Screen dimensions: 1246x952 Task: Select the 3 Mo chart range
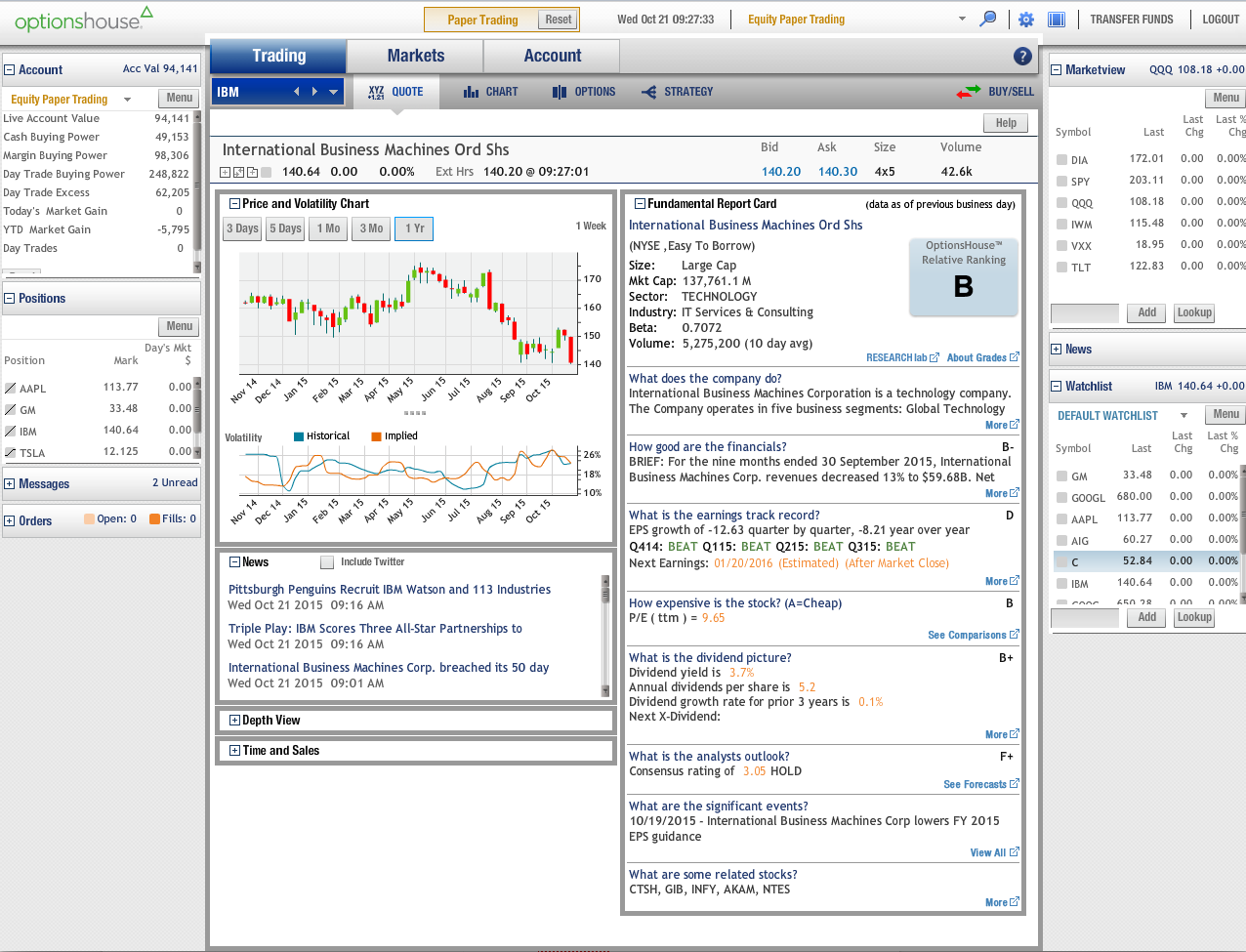[x=371, y=228]
